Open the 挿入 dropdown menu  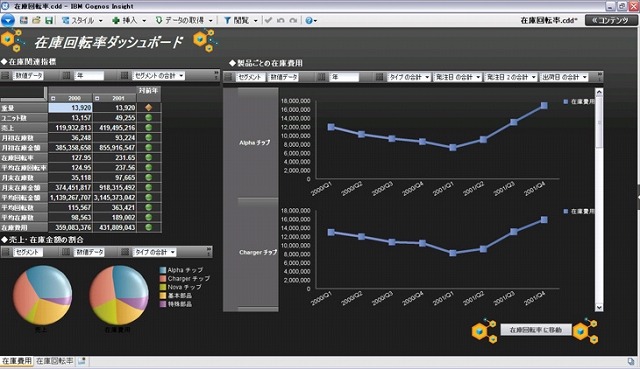129,20
